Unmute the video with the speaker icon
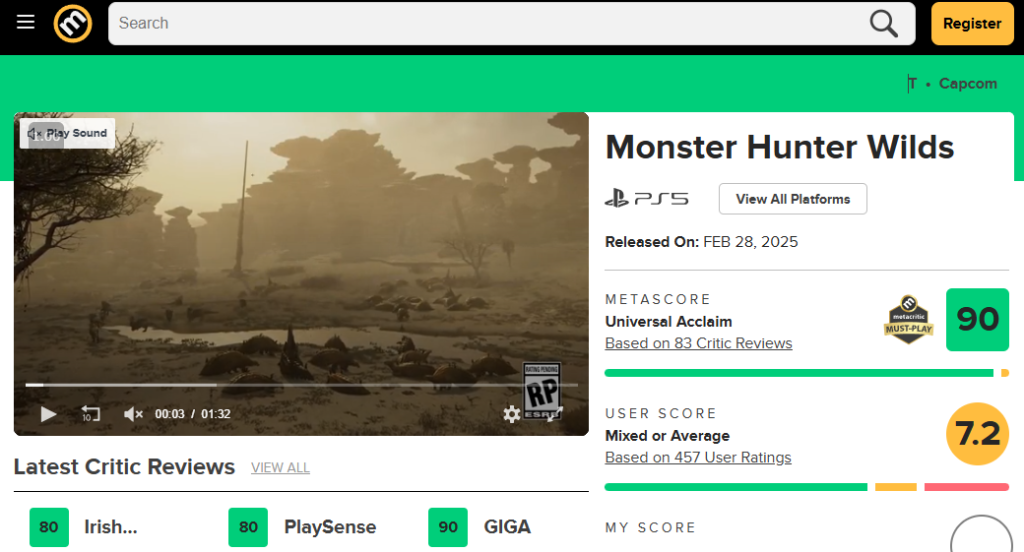The width and height of the screenshot is (1024, 552). [x=133, y=414]
